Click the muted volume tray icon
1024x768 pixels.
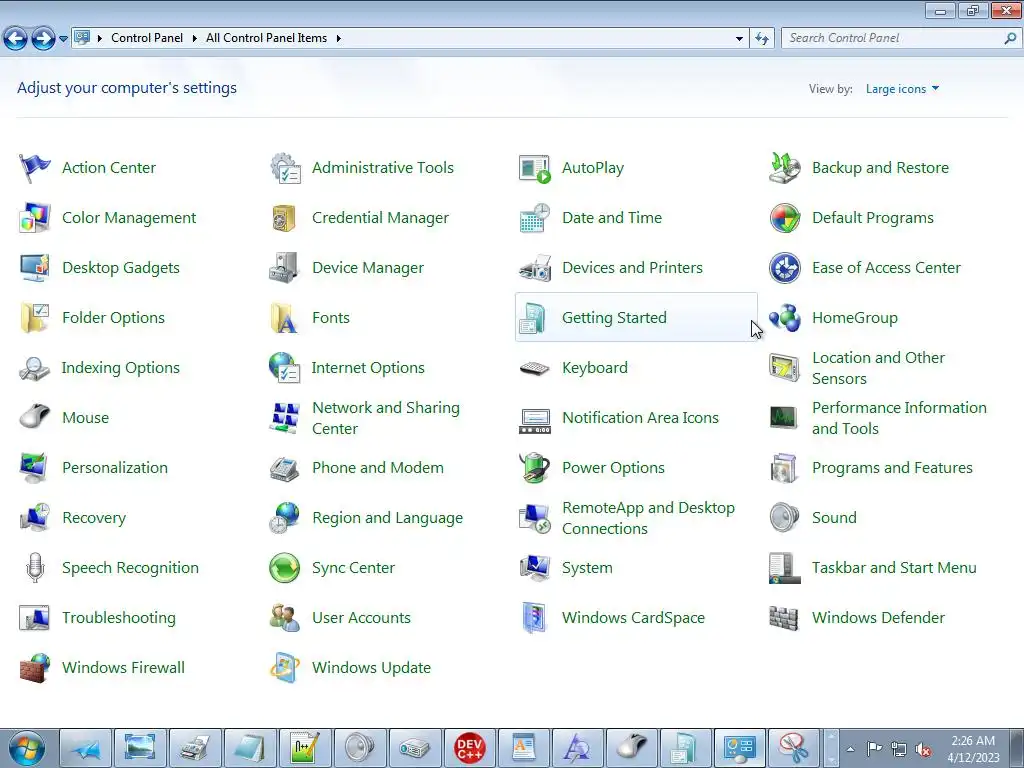click(x=923, y=749)
